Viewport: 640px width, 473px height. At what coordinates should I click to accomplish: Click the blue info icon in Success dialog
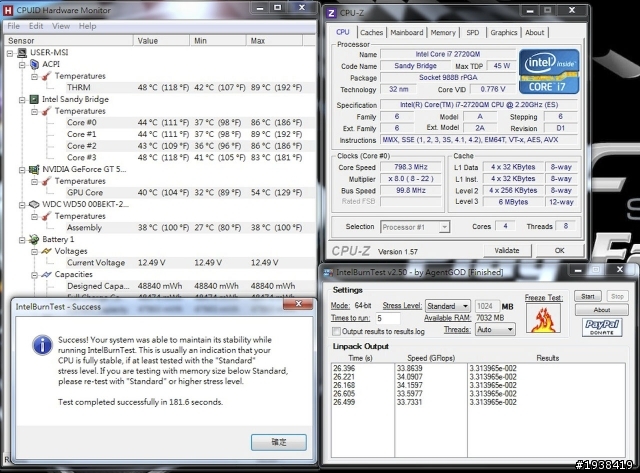click(42, 345)
